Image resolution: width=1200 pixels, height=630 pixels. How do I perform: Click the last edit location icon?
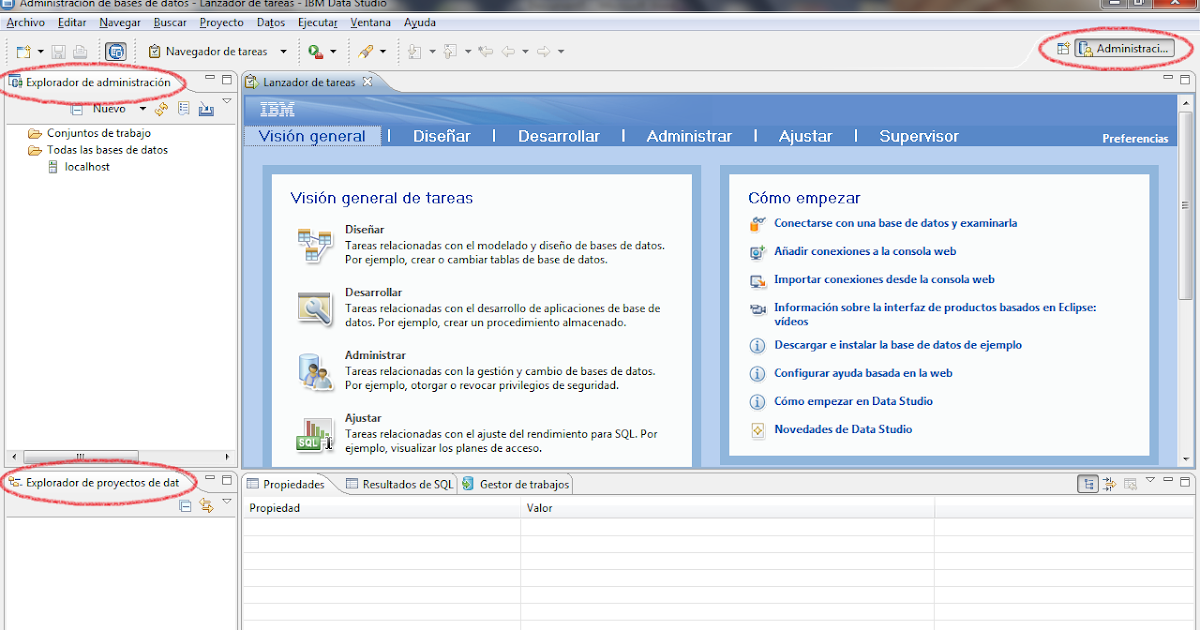tap(486, 51)
